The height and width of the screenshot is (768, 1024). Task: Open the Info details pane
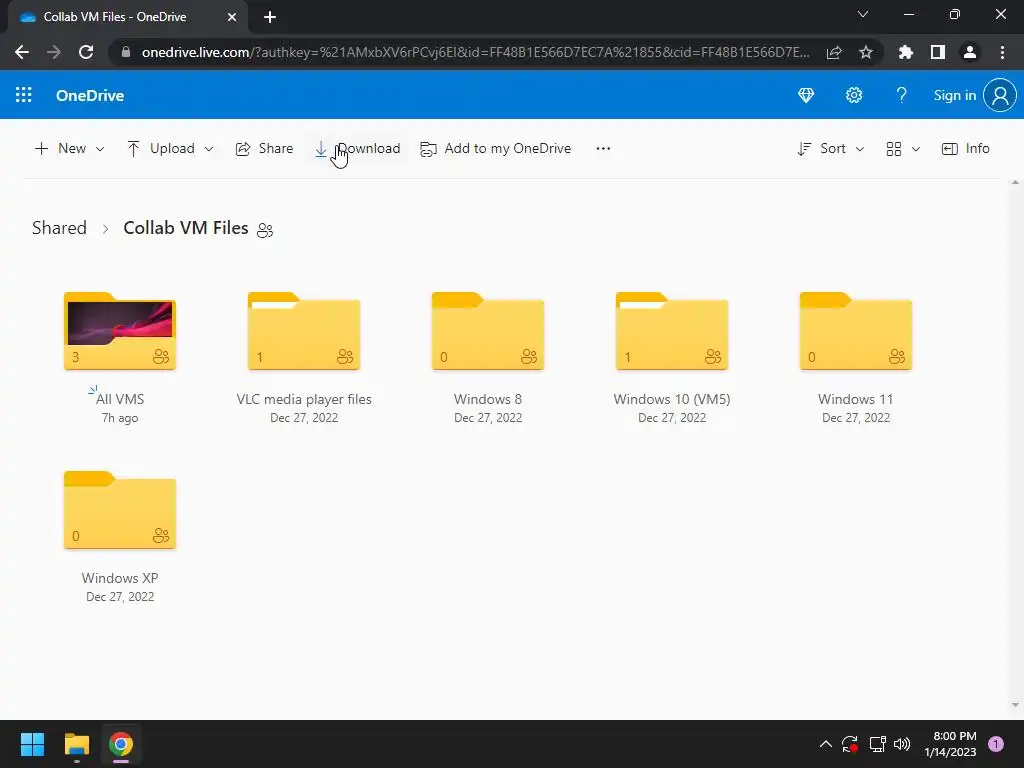[965, 148]
